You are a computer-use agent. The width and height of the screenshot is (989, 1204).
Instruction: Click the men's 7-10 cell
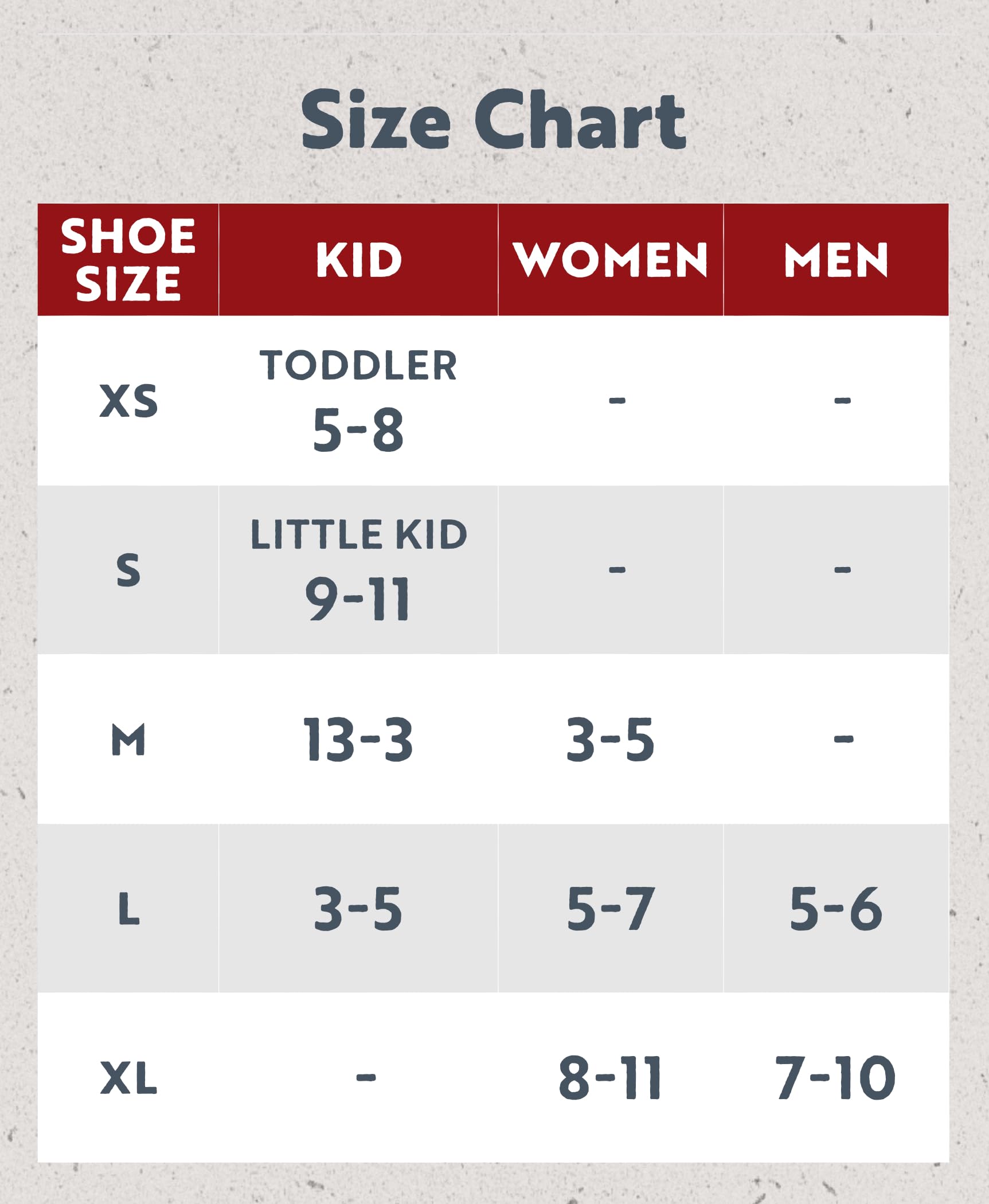(836, 1078)
